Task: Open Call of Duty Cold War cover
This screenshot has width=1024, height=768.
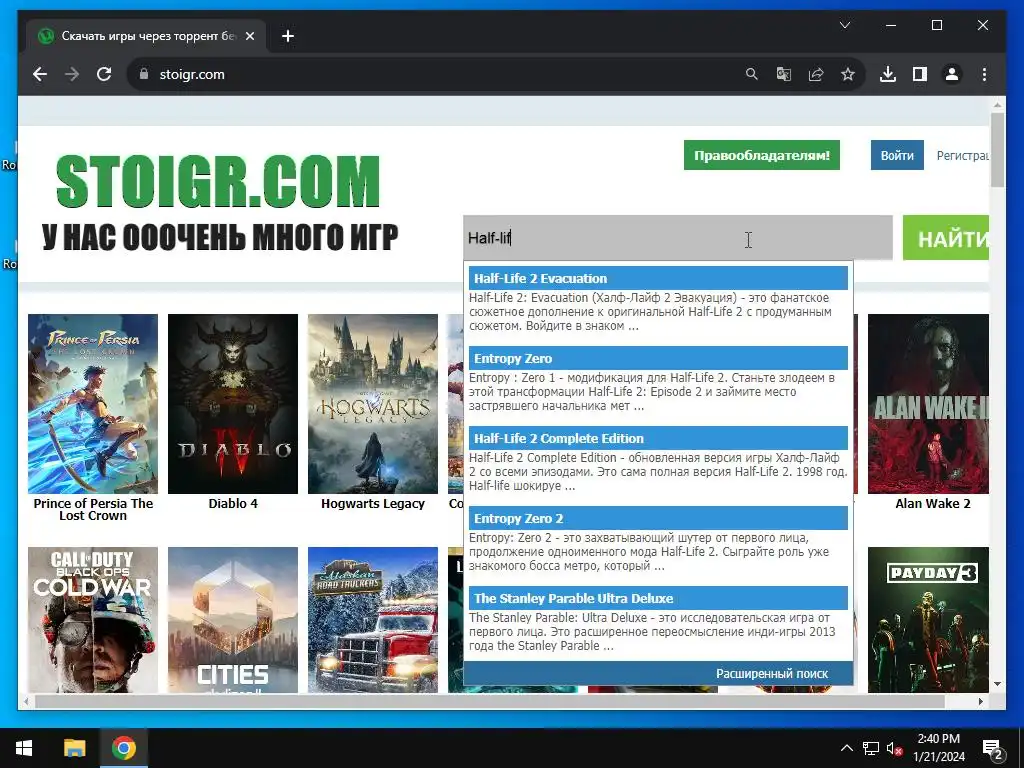Action: click(x=93, y=620)
